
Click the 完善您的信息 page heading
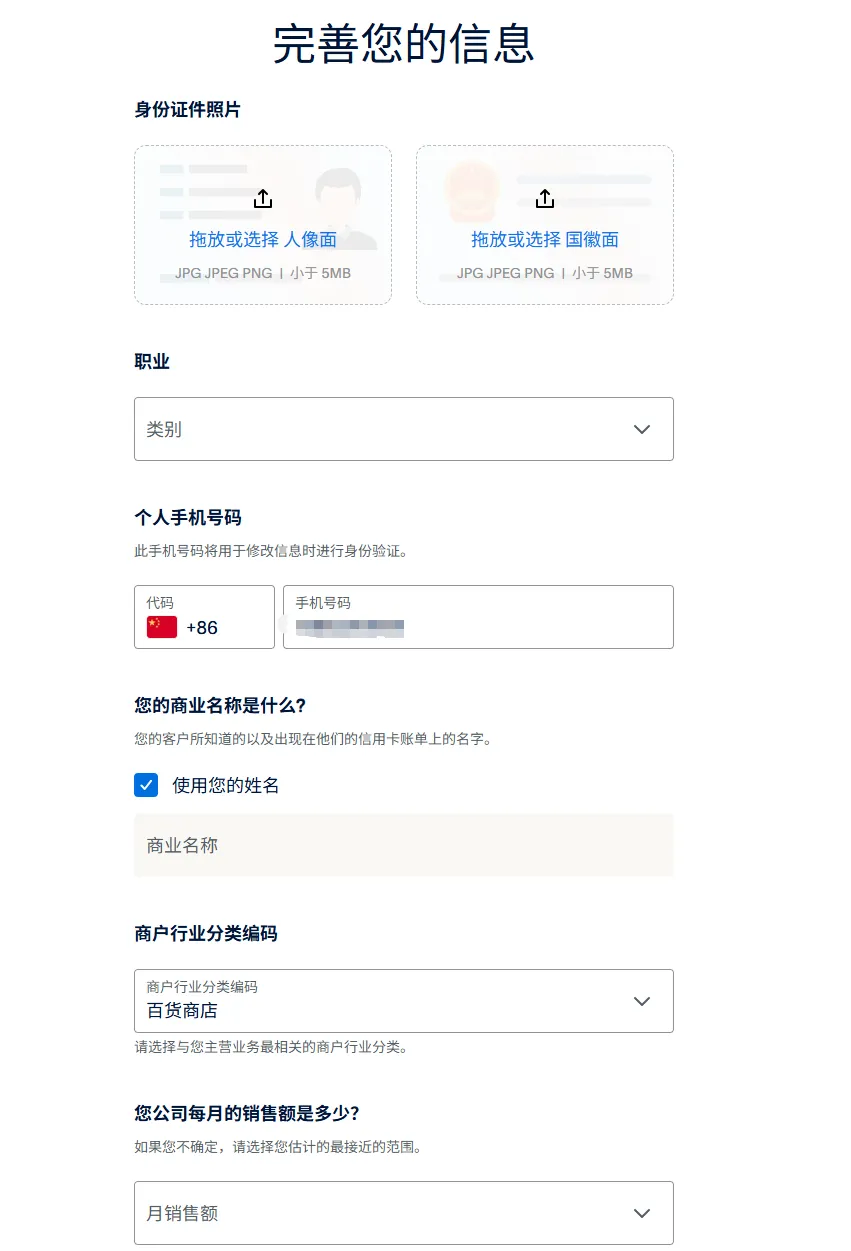(x=404, y=45)
